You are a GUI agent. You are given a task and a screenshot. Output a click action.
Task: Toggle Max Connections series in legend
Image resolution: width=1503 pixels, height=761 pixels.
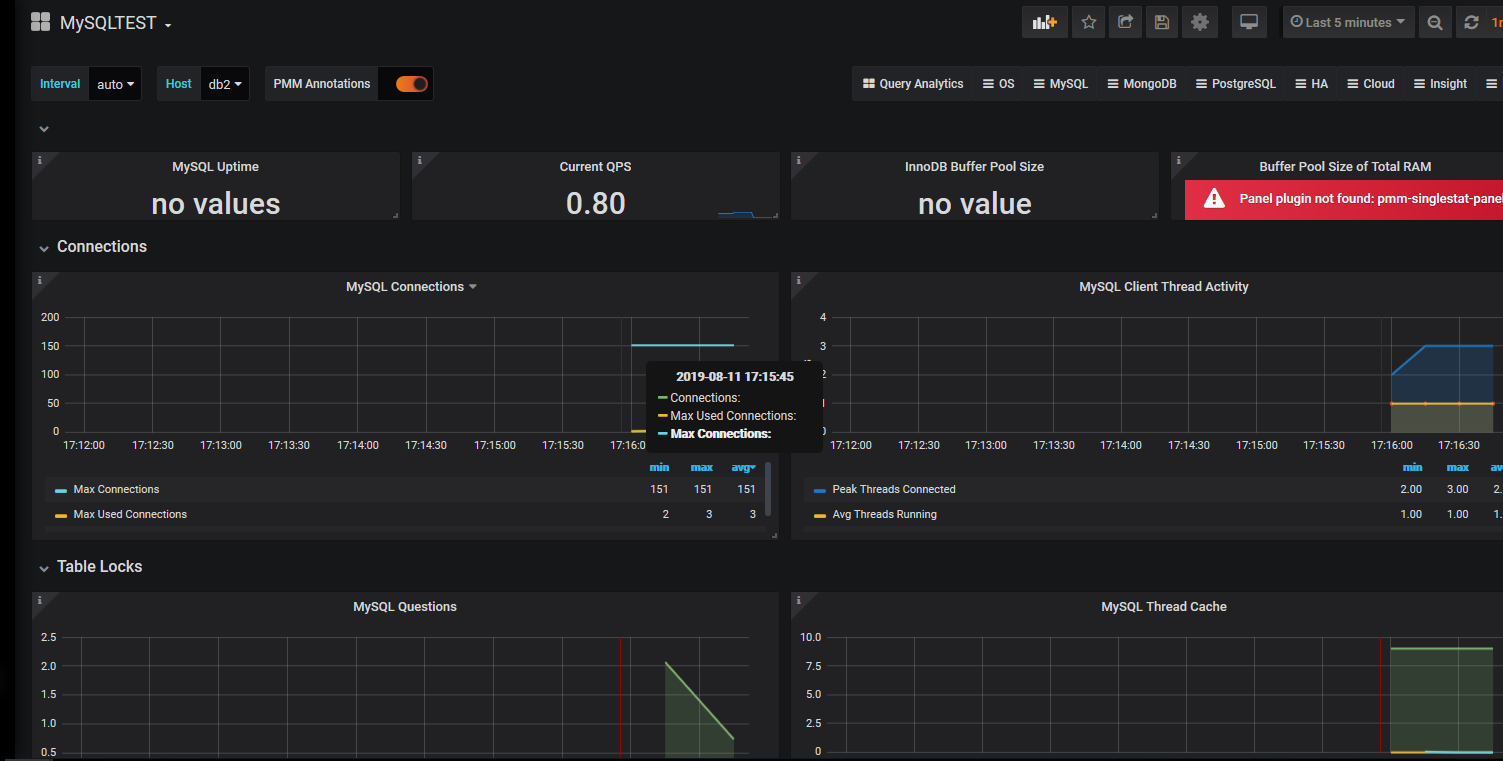coord(116,489)
